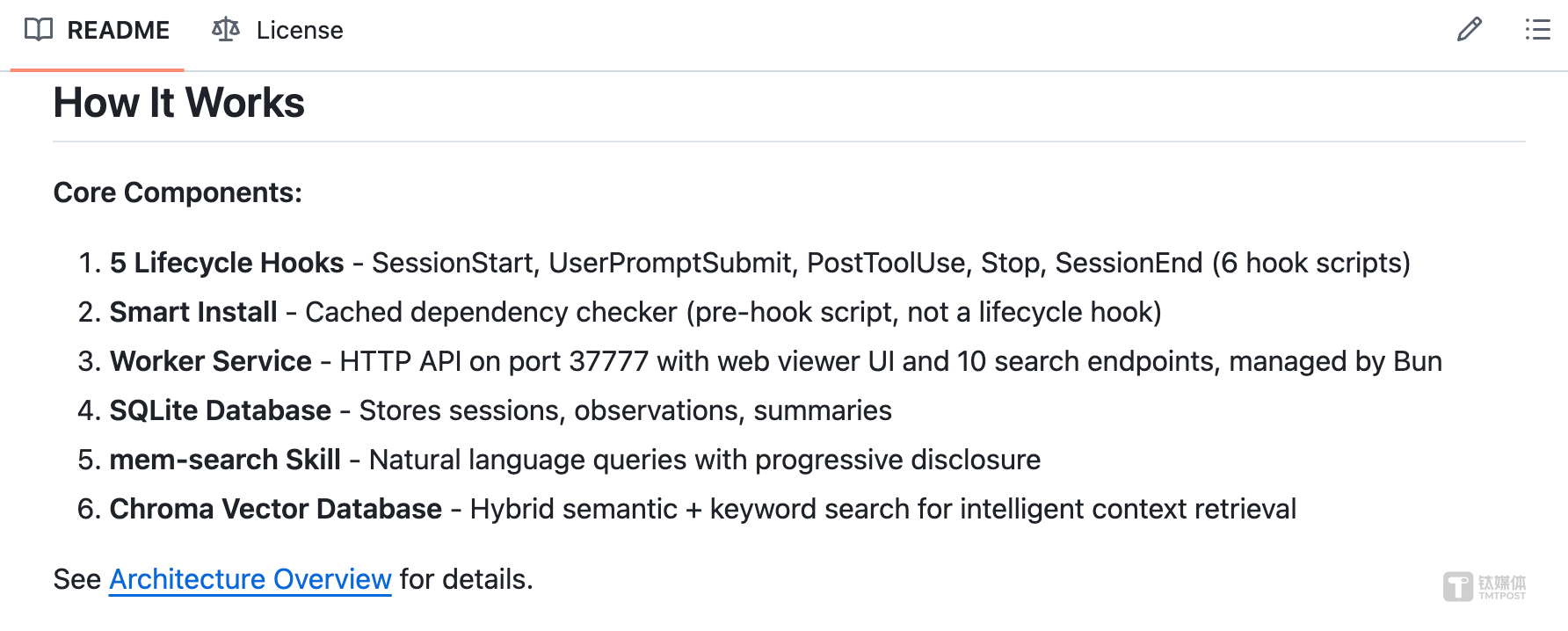Switch to the License tab
Image resolution: width=1568 pixels, height=631 pixels.
click(x=299, y=31)
